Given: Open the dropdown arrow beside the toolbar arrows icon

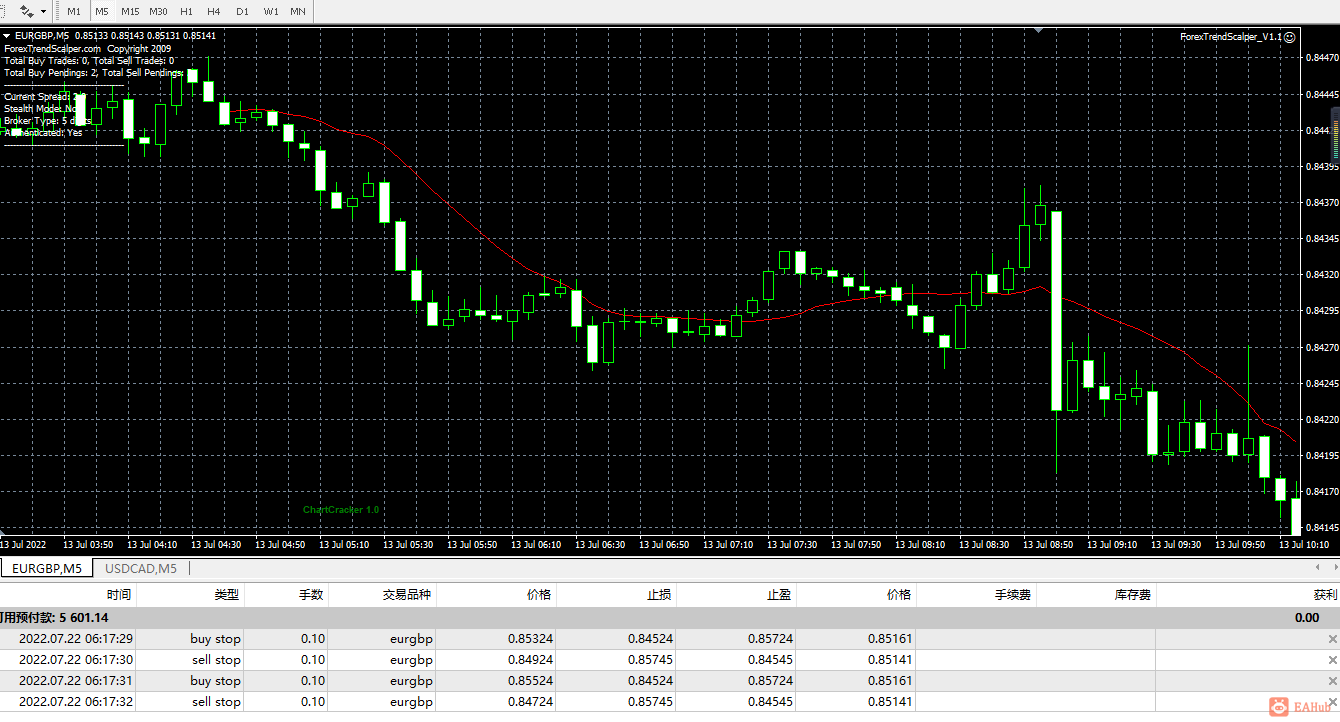Looking at the screenshot, I should 43,12.
